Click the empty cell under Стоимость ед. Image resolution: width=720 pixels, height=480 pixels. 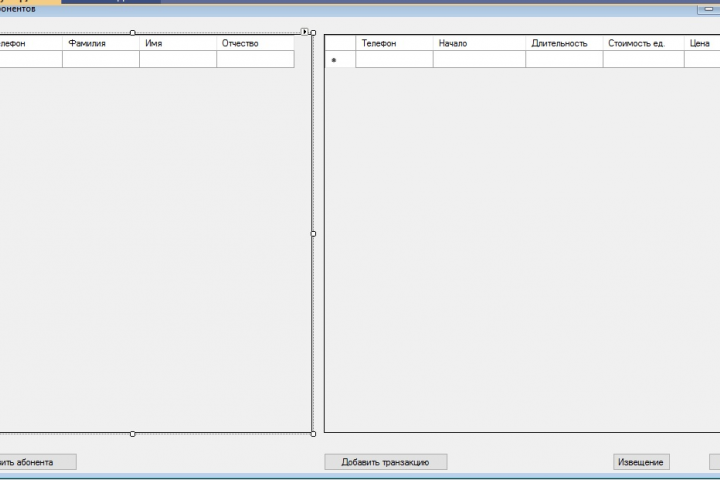click(x=644, y=59)
